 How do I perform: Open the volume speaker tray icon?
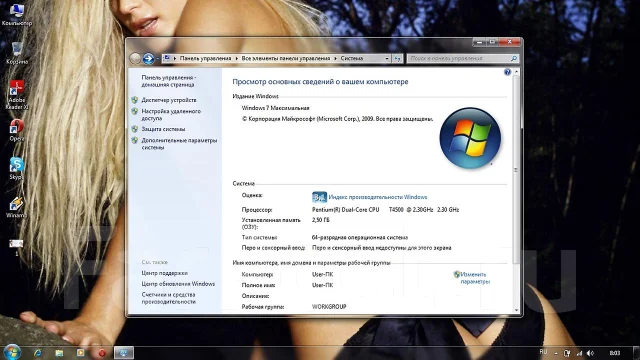click(x=590, y=353)
